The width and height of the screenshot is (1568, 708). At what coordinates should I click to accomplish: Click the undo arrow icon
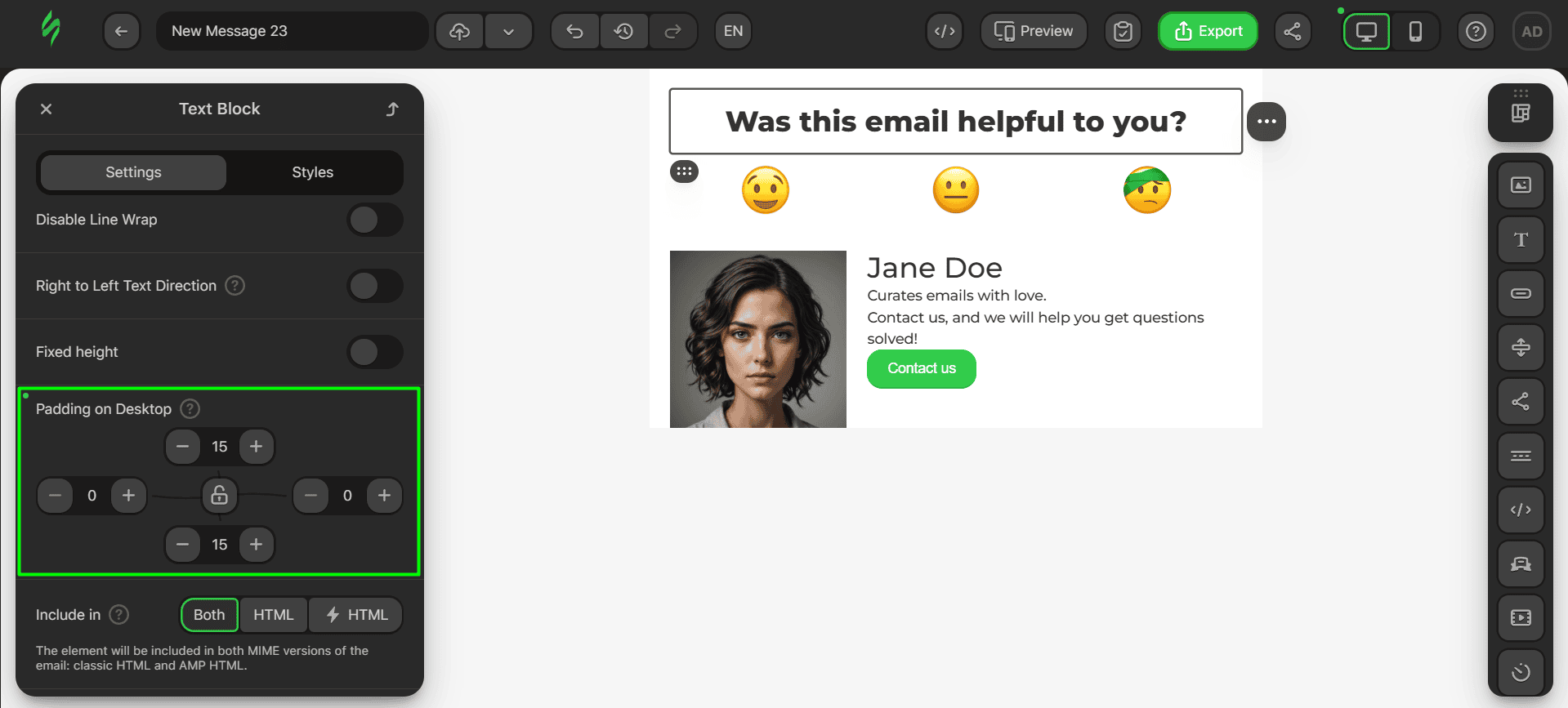[x=575, y=32]
